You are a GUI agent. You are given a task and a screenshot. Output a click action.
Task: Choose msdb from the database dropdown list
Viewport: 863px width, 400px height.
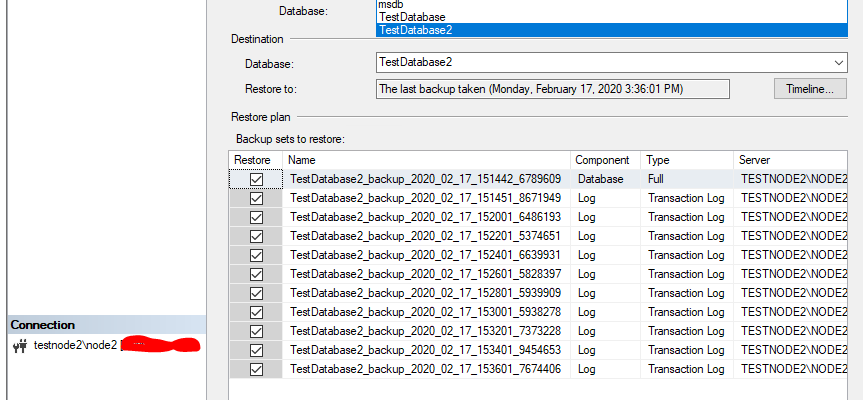click(x=391, y=5)
